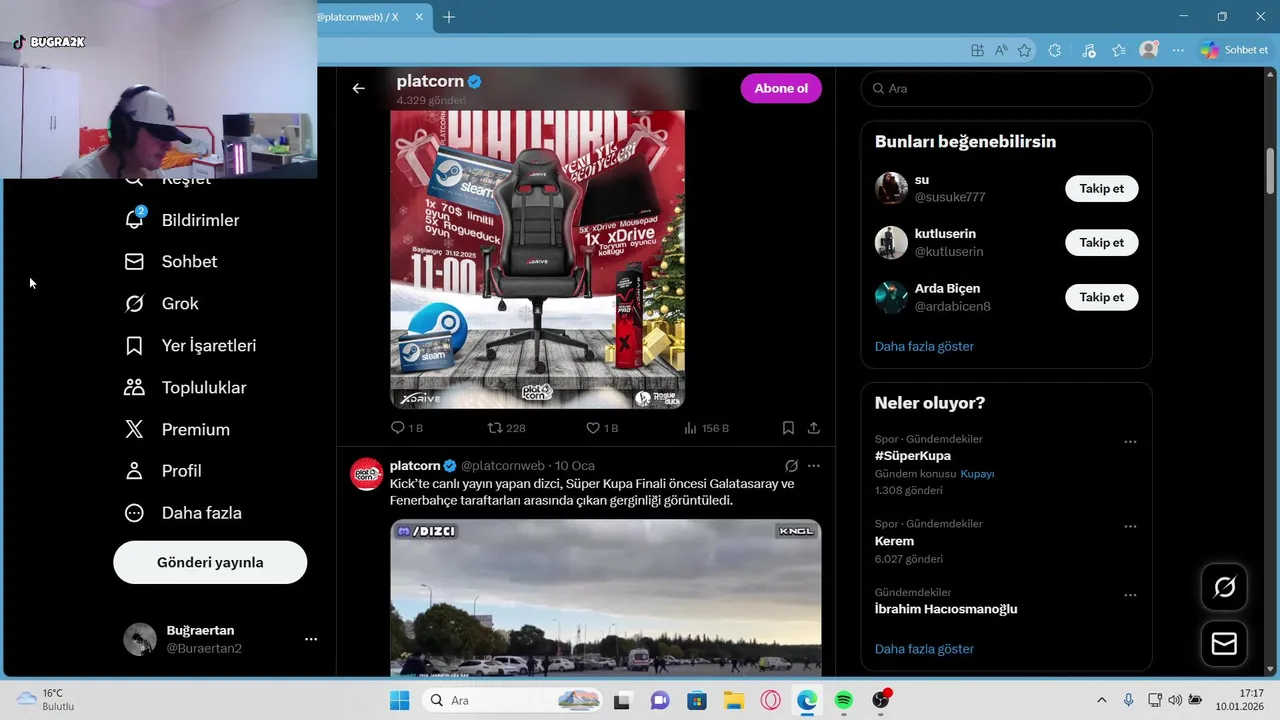Expand Daha fazla menu in the sidebar
This screenshot has height=720, width=1280.
[x=182, y=513]
